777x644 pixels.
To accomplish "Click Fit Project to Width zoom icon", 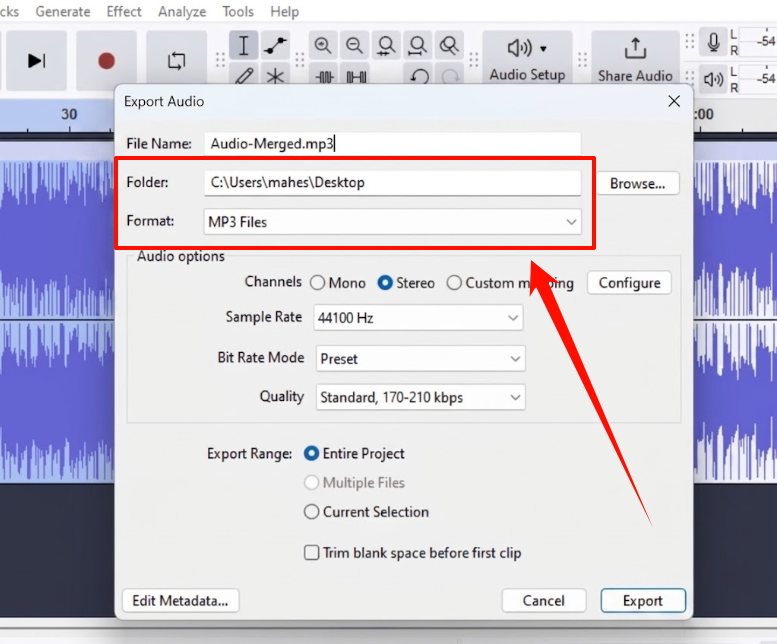I will [418, 46].
